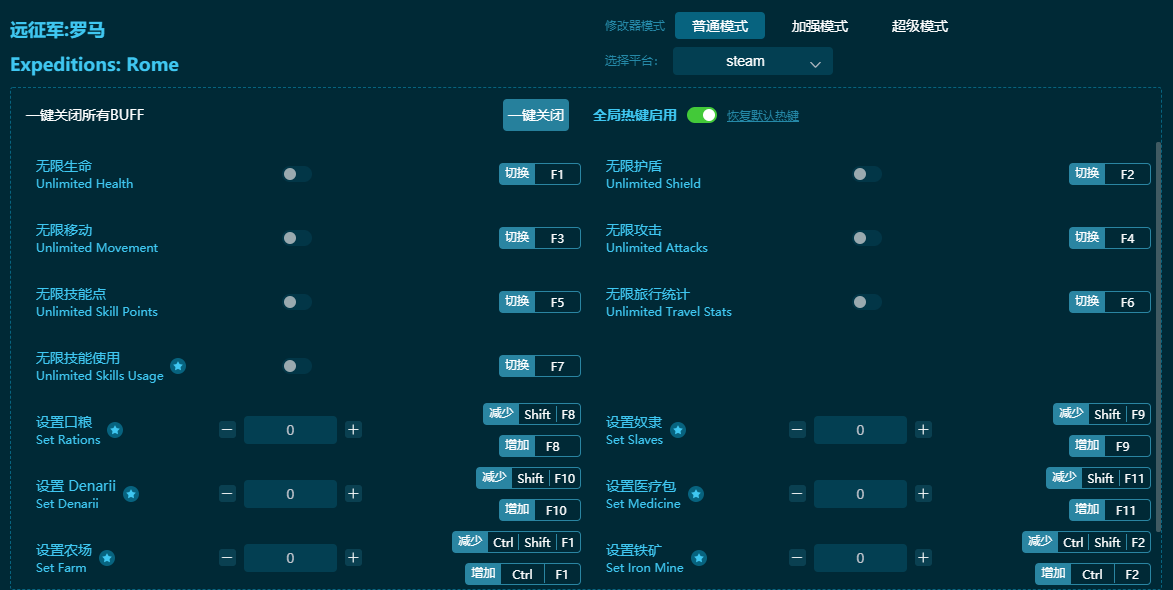Click the 恢复默认热键 link
1173x590 pixels.
click(x=762, y=116)
